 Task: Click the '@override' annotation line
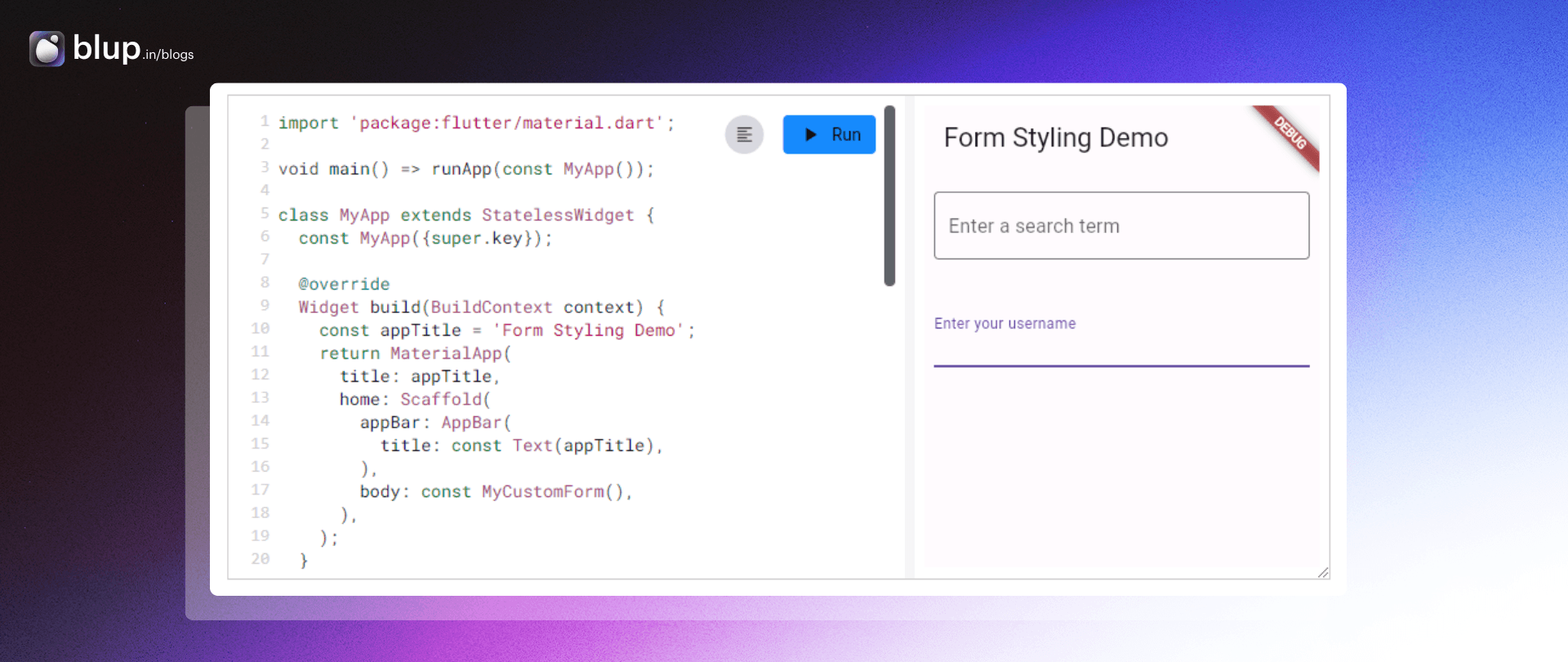(x=344, y=284)
